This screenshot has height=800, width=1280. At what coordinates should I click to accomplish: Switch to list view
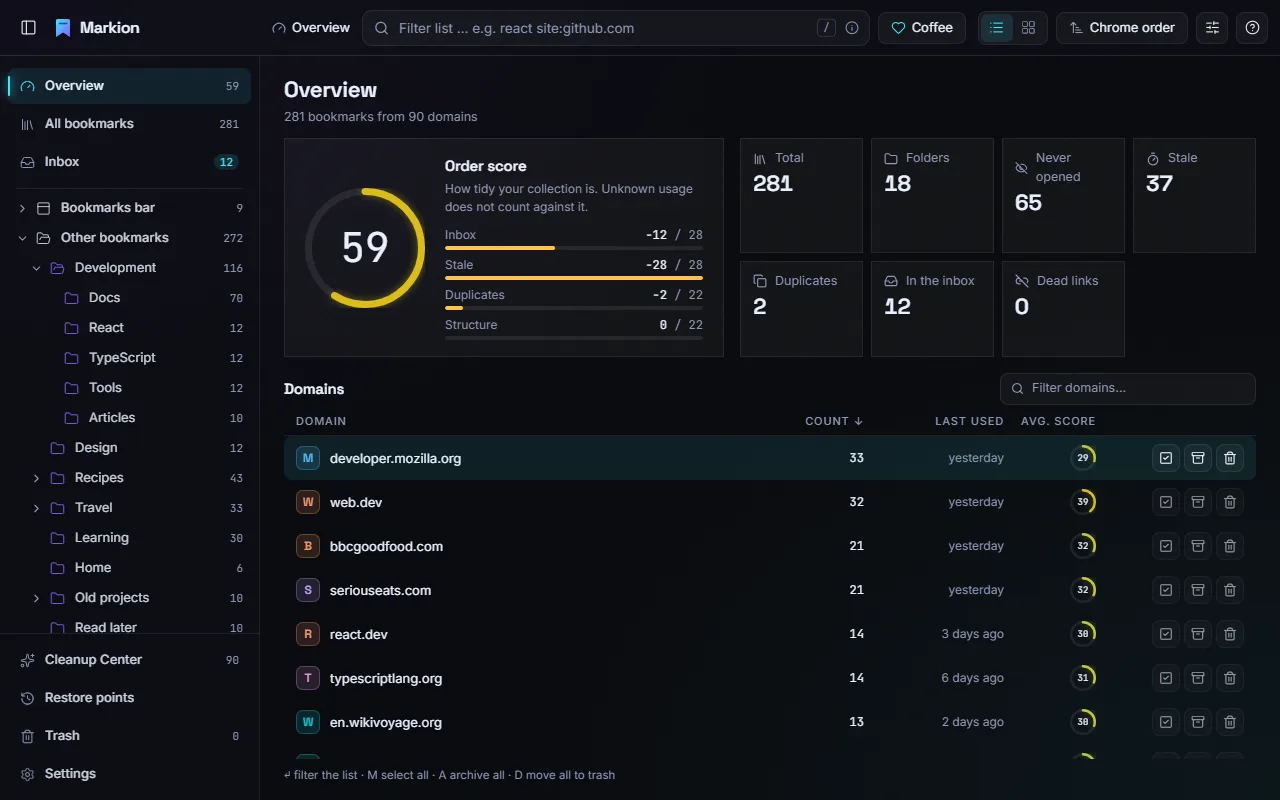pyautogui.click(x=996, y=28)
